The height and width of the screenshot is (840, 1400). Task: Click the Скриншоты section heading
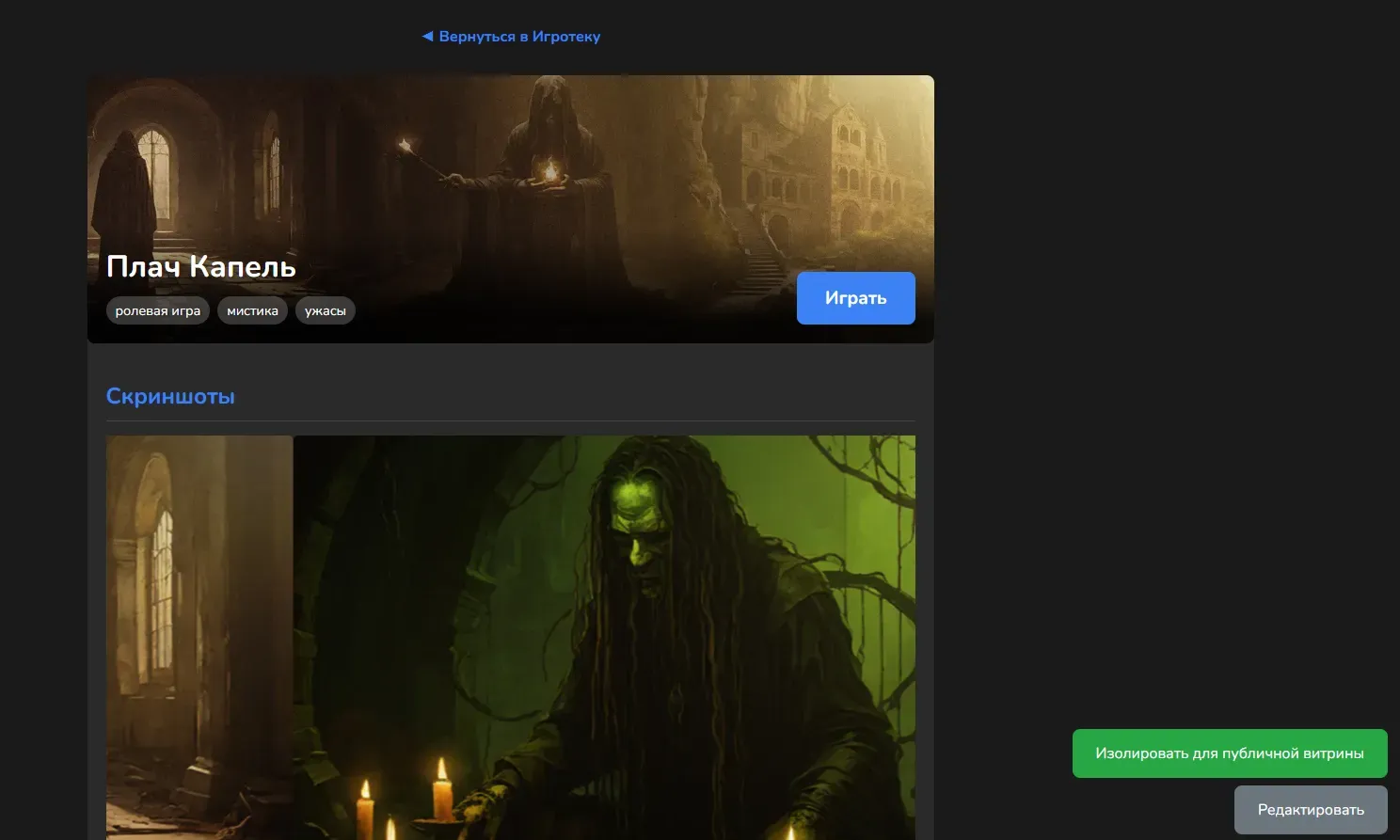[170, 396]
